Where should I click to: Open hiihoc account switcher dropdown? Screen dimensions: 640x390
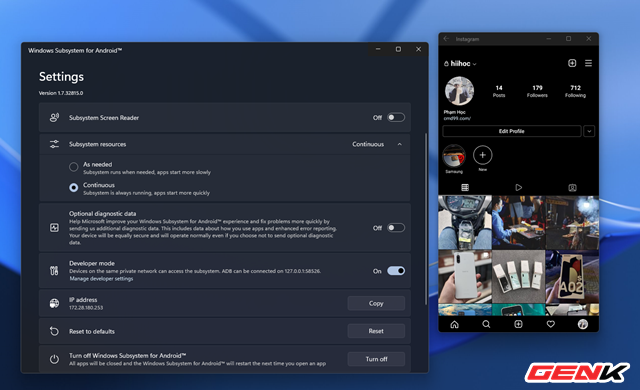[460, 64]
